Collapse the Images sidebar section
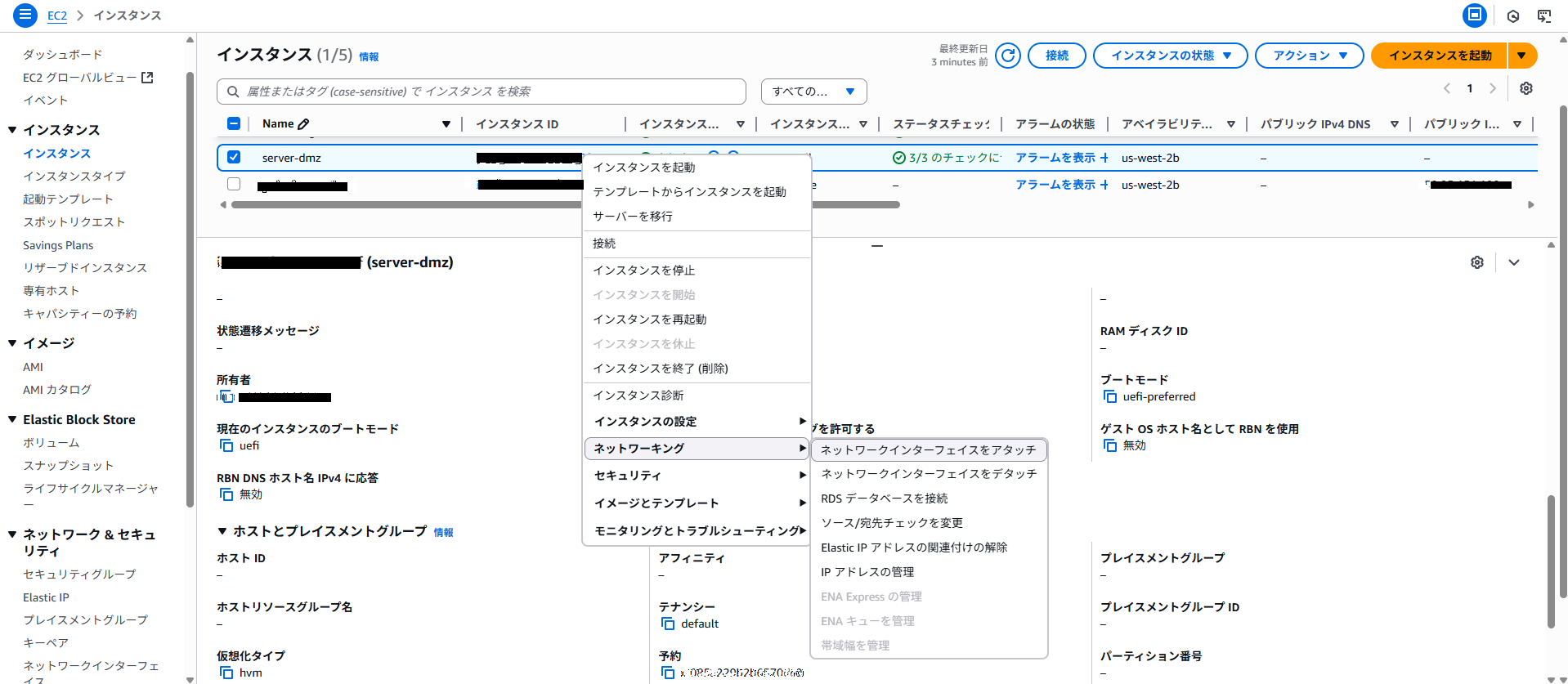The image size is (1568, 684). pos(12,343)
